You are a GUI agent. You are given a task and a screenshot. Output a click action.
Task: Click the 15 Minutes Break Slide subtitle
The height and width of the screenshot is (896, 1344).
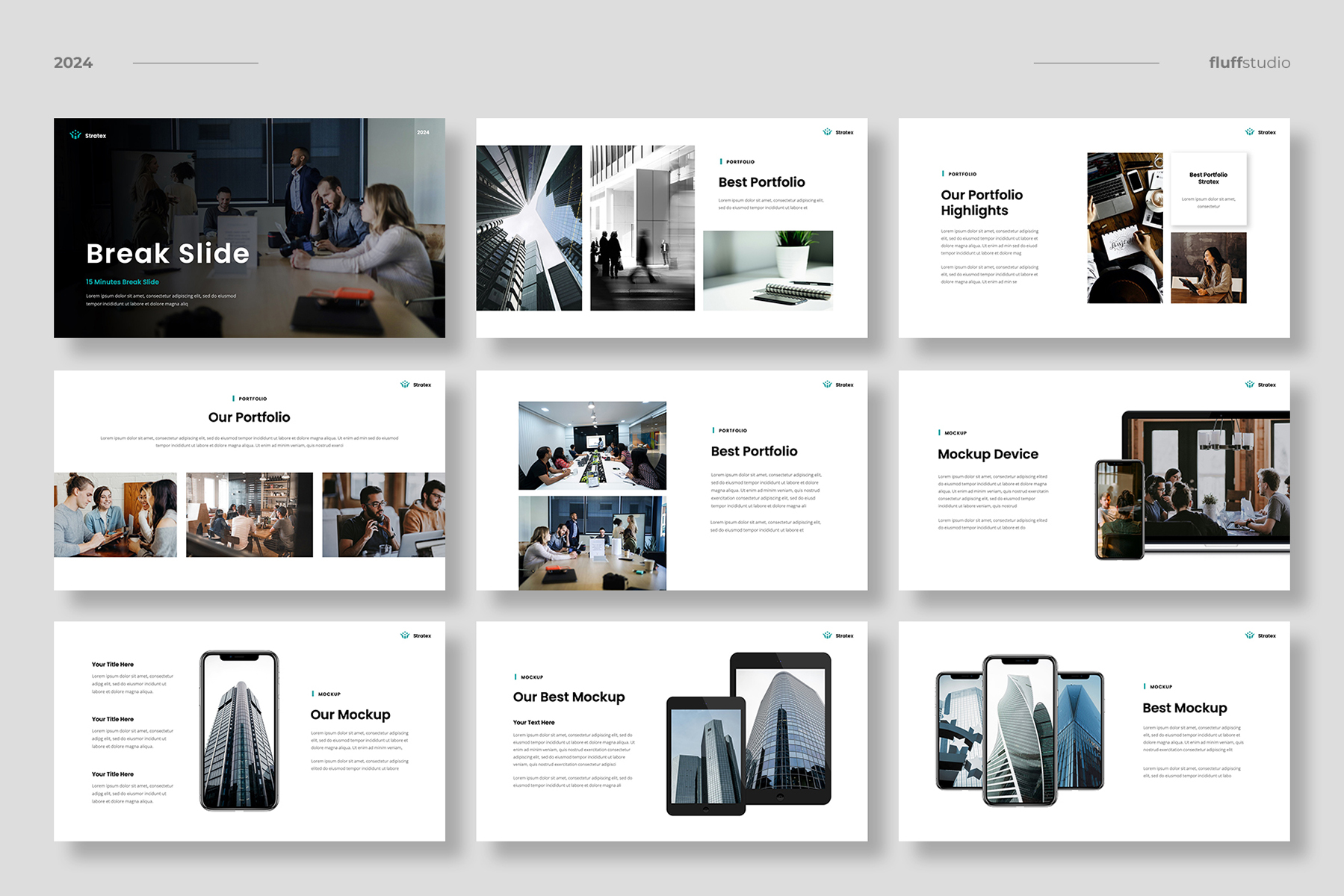pos(122,282)
